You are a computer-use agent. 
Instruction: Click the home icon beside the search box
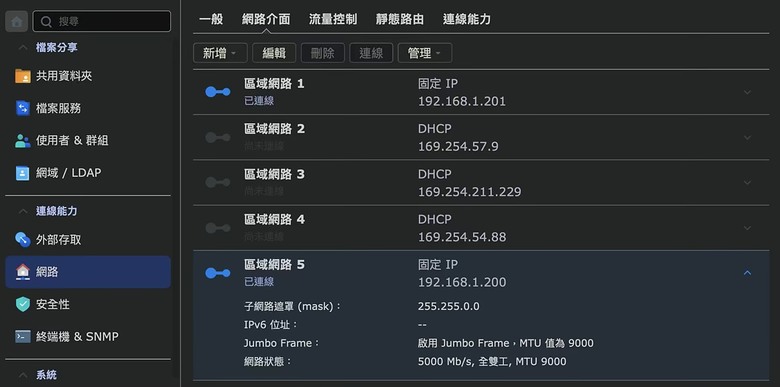click(16, 21)
